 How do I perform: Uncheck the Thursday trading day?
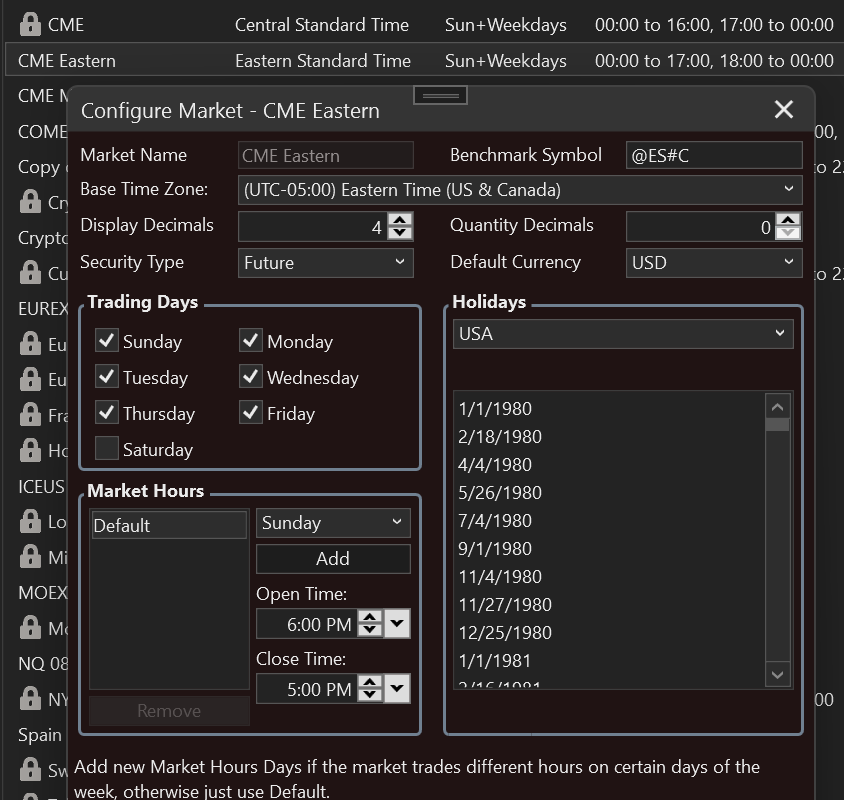coord(107,412)
